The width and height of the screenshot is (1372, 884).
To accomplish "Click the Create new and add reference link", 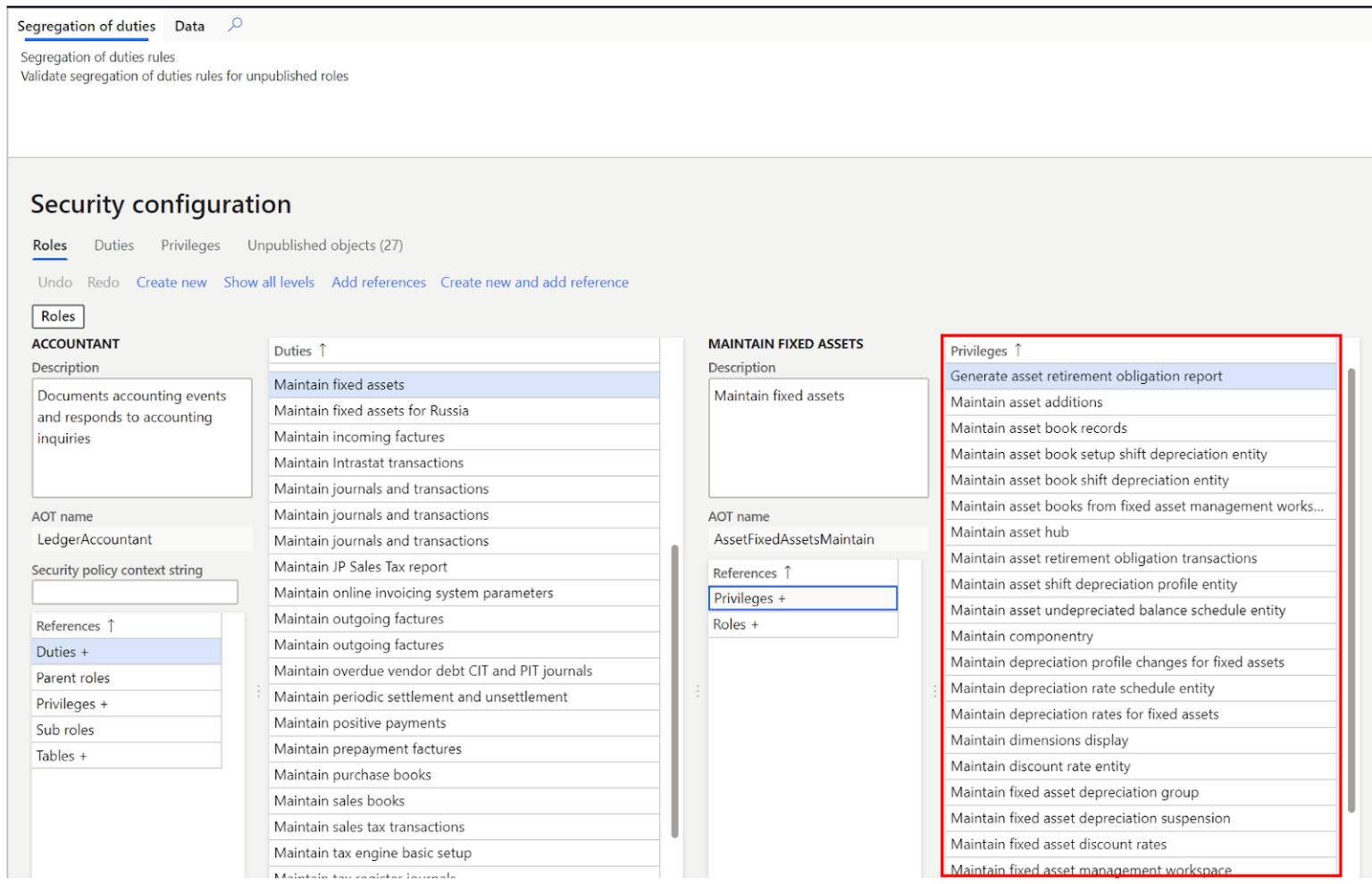I will pos(534,282).
